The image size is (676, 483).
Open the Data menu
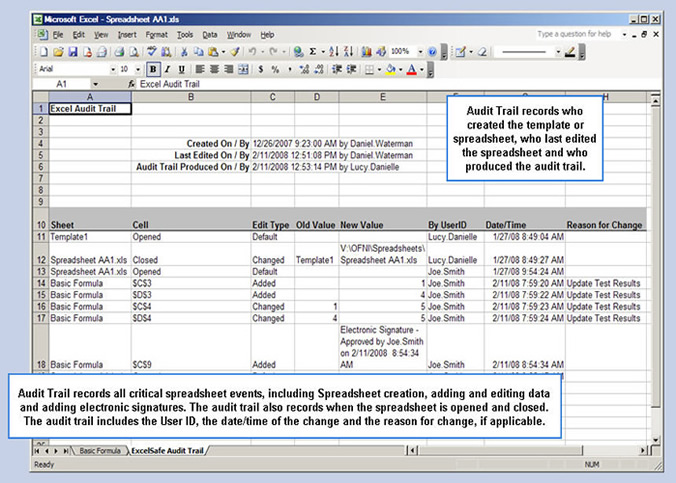210,35
